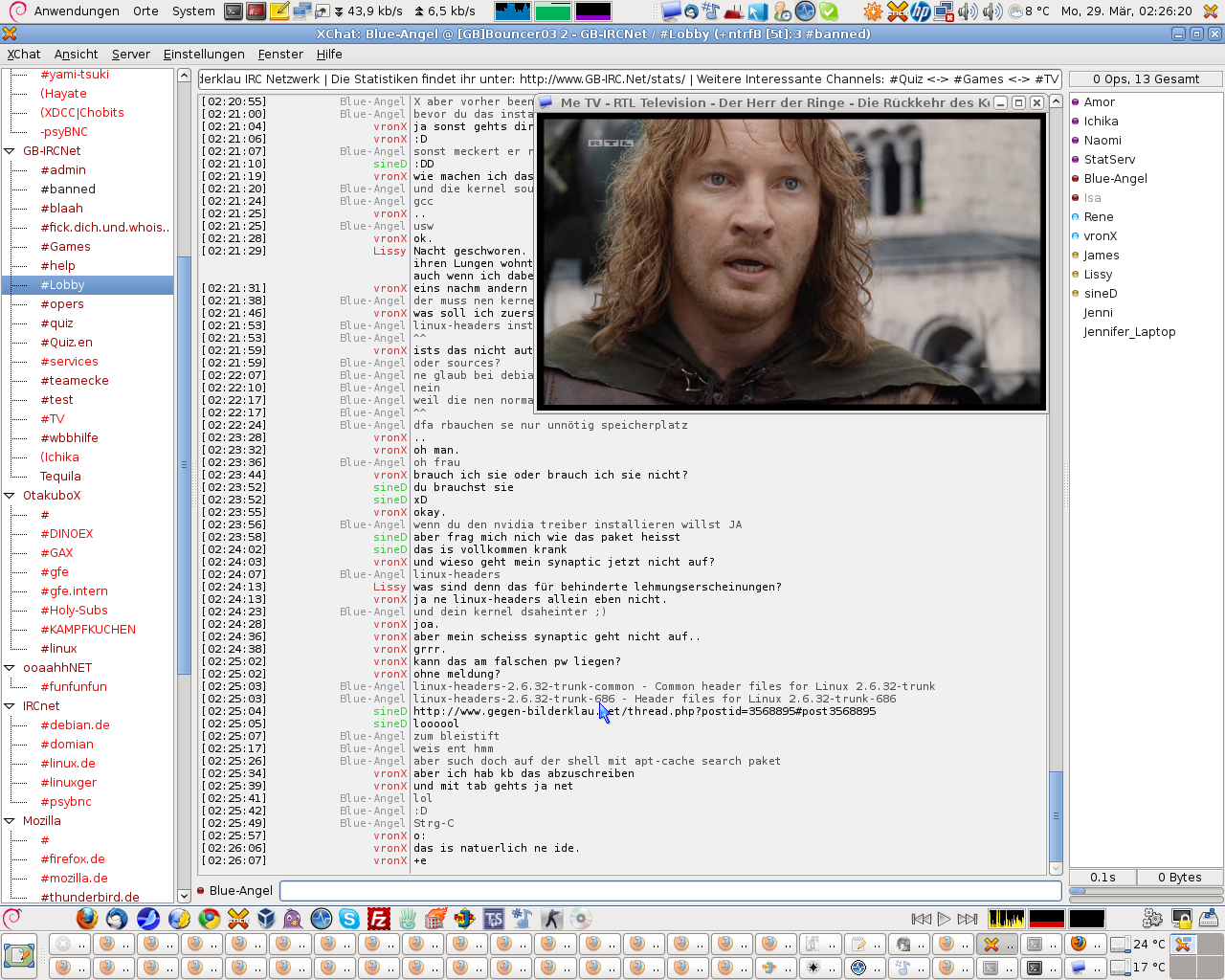The height and width of the screenshot is (980, 1225).
Task: Click the previous track button
Action: 922,919
